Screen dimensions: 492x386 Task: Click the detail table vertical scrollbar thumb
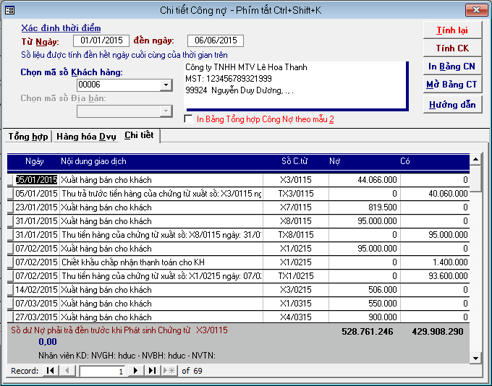click(x=476, y=178)
